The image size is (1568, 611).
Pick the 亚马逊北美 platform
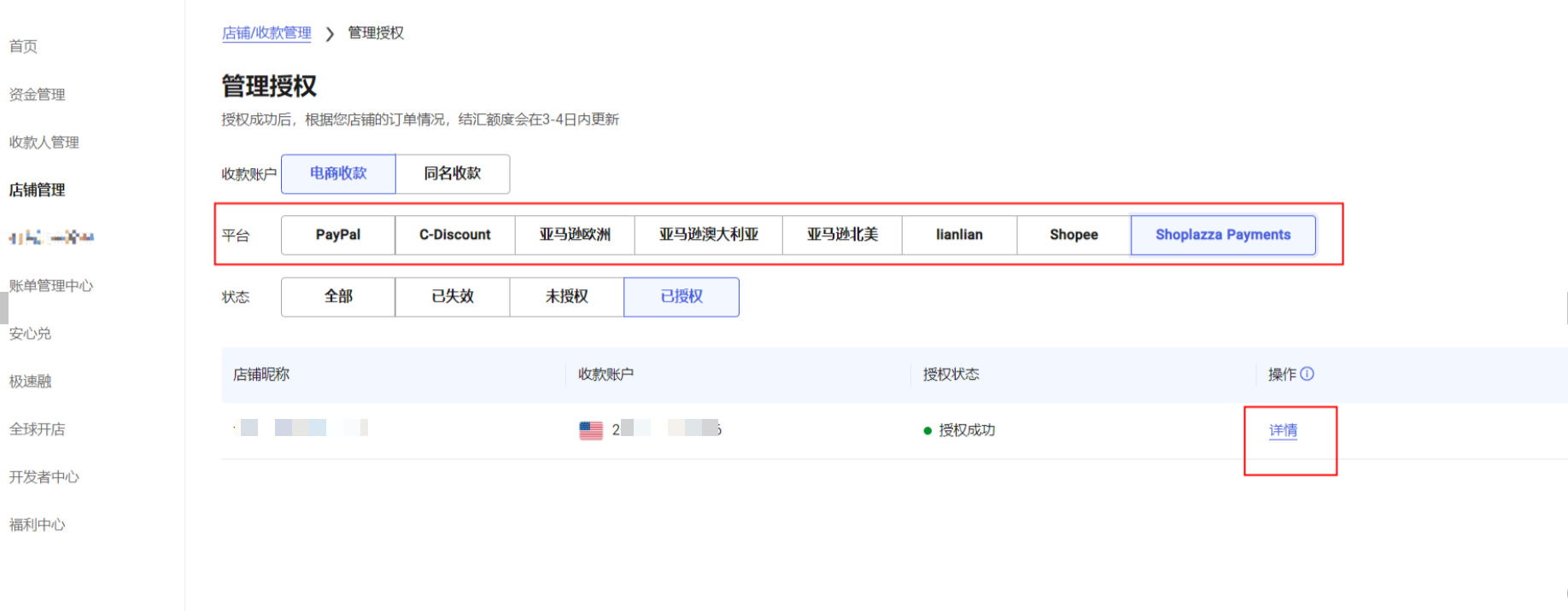click(x=842, y=235)
